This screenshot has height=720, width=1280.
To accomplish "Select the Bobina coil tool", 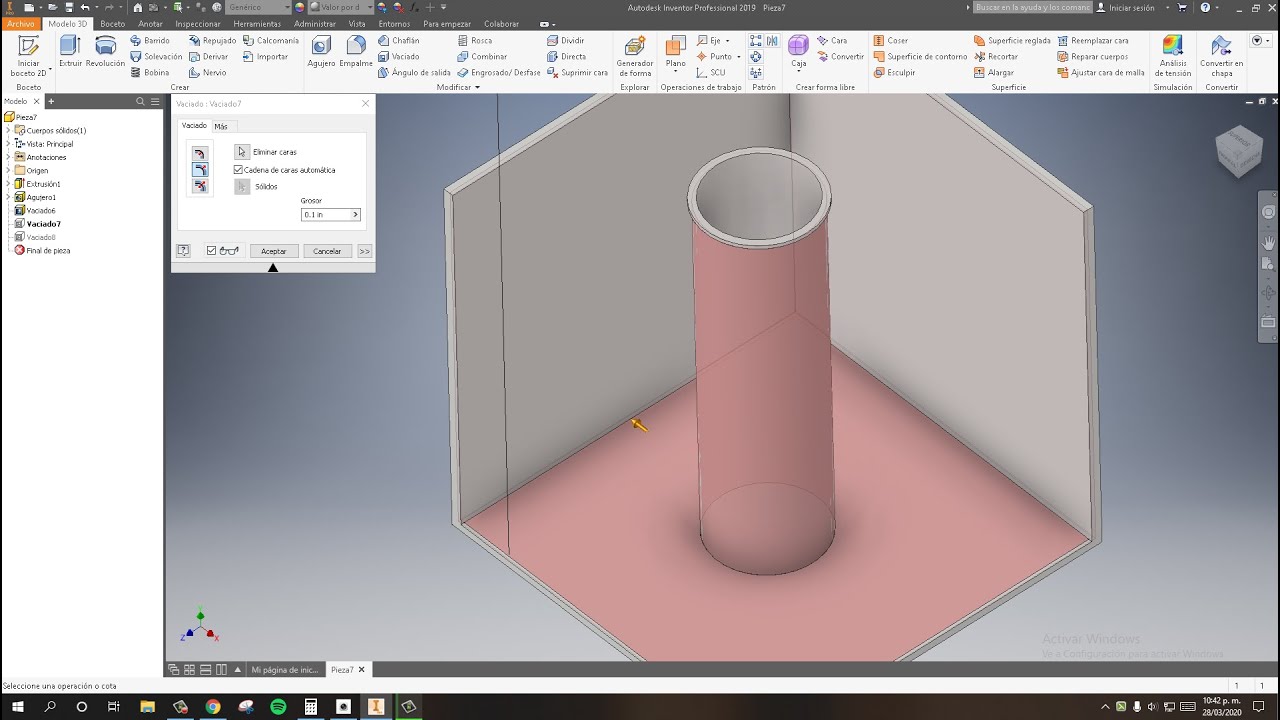I will tap(150, 73).
